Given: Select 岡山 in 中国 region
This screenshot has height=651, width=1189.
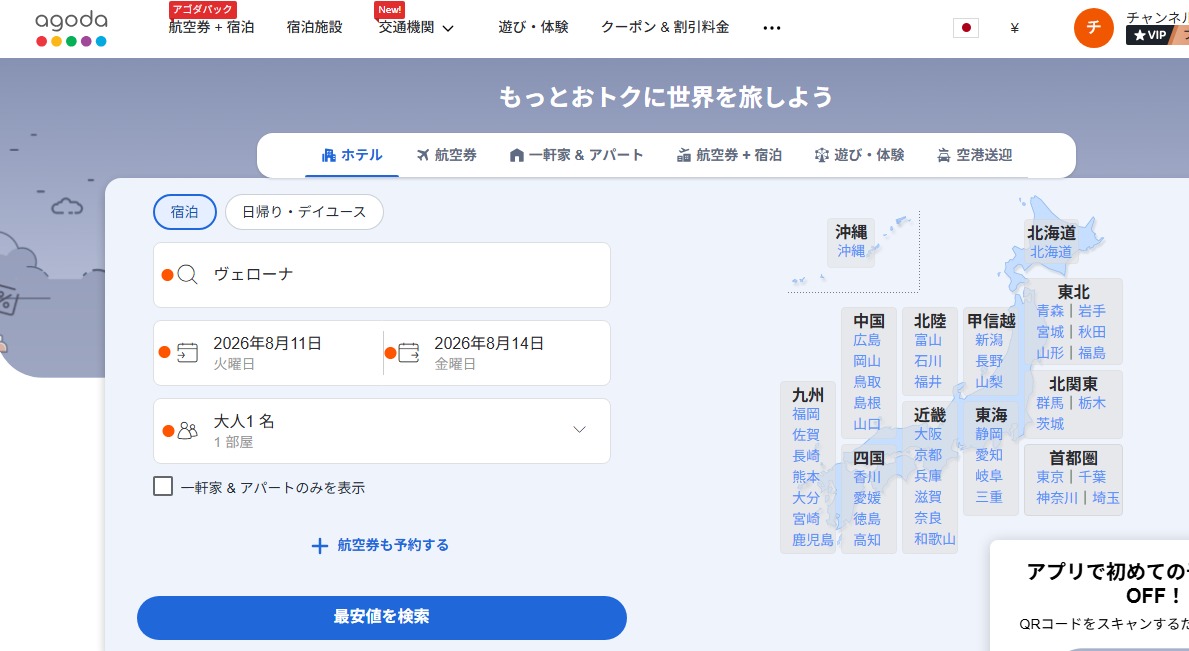Looking at the screenshot, I should (867, 361).
